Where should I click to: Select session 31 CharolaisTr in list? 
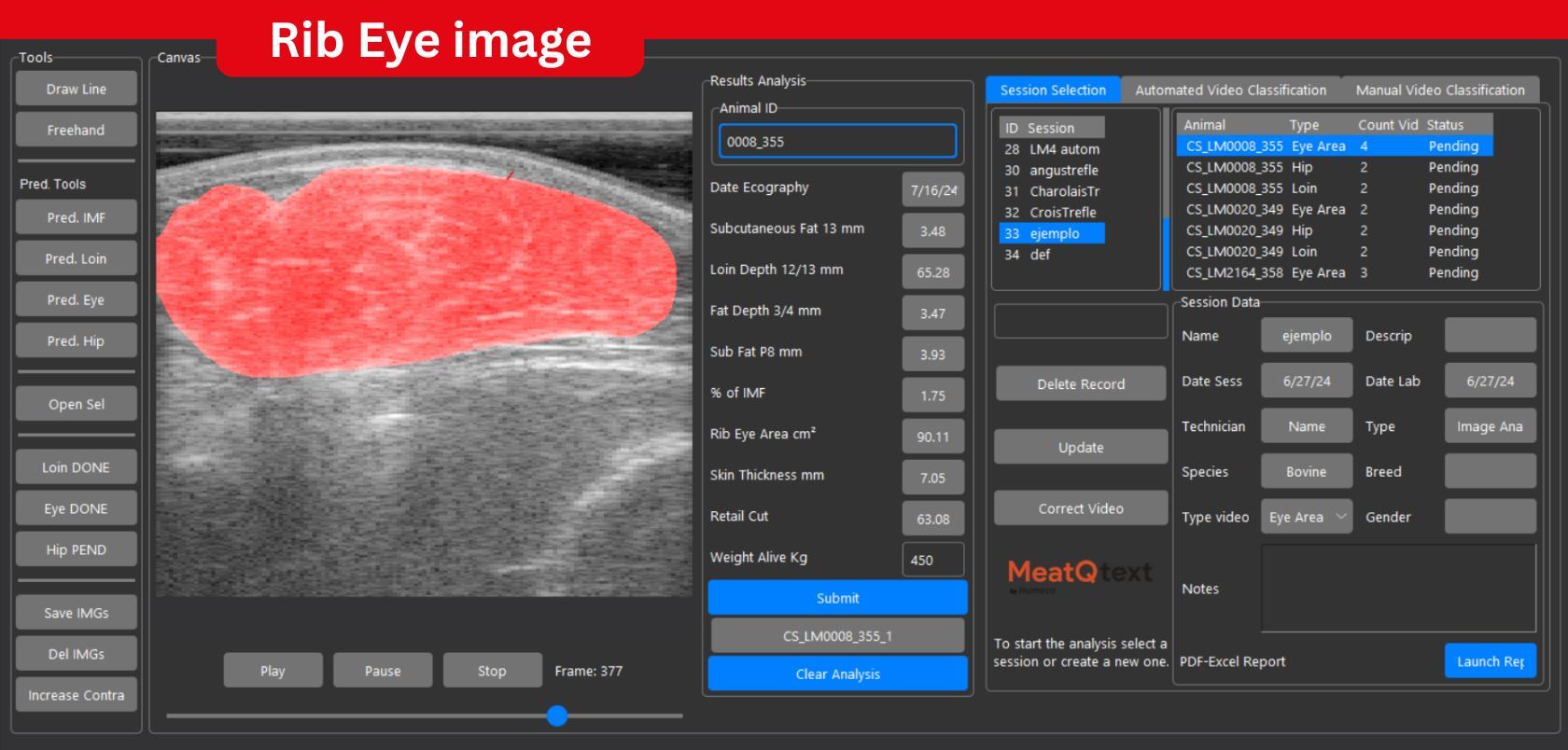pos(1052,191)
